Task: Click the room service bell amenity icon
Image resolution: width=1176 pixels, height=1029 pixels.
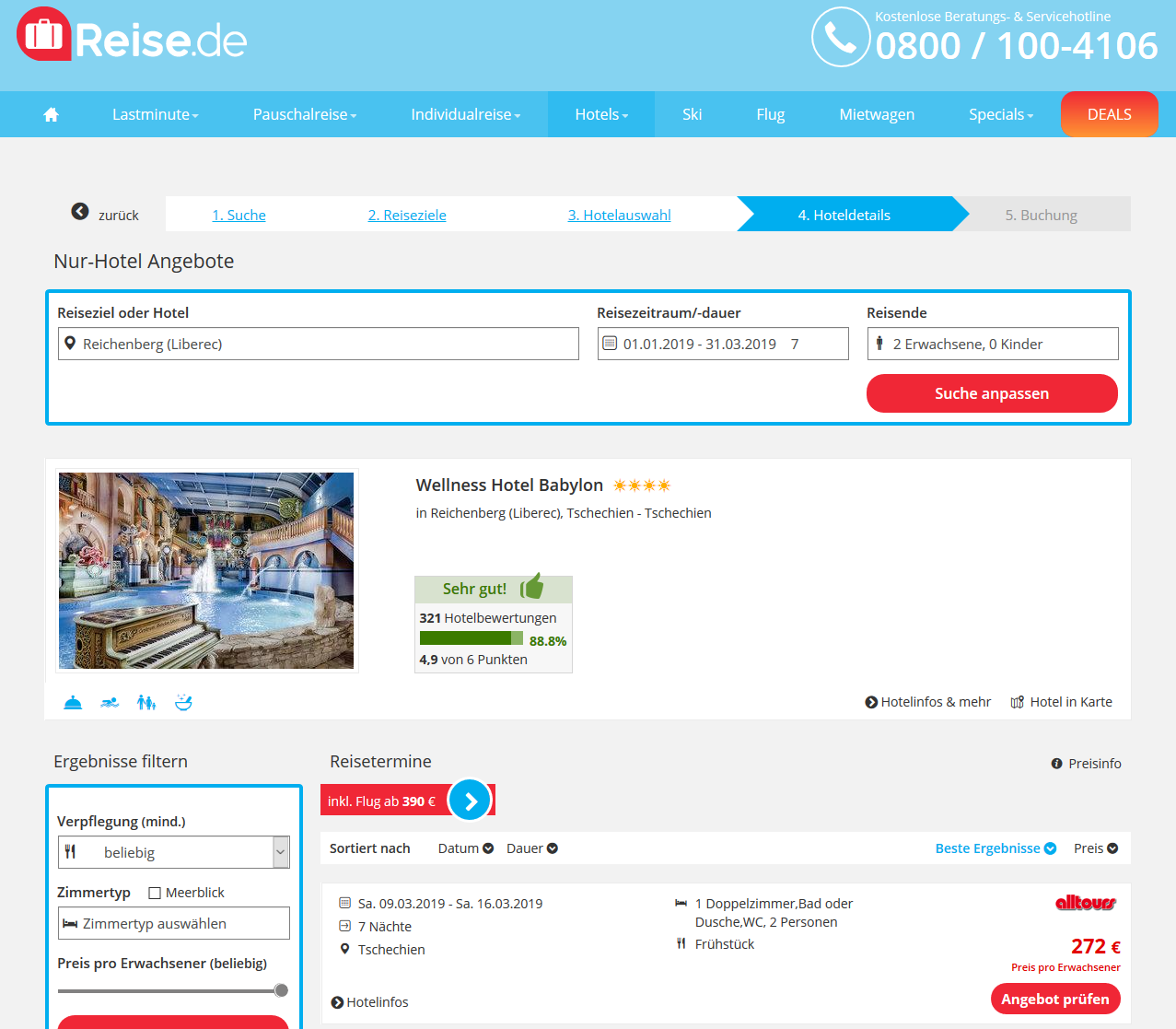Action: tap(74, 703)
